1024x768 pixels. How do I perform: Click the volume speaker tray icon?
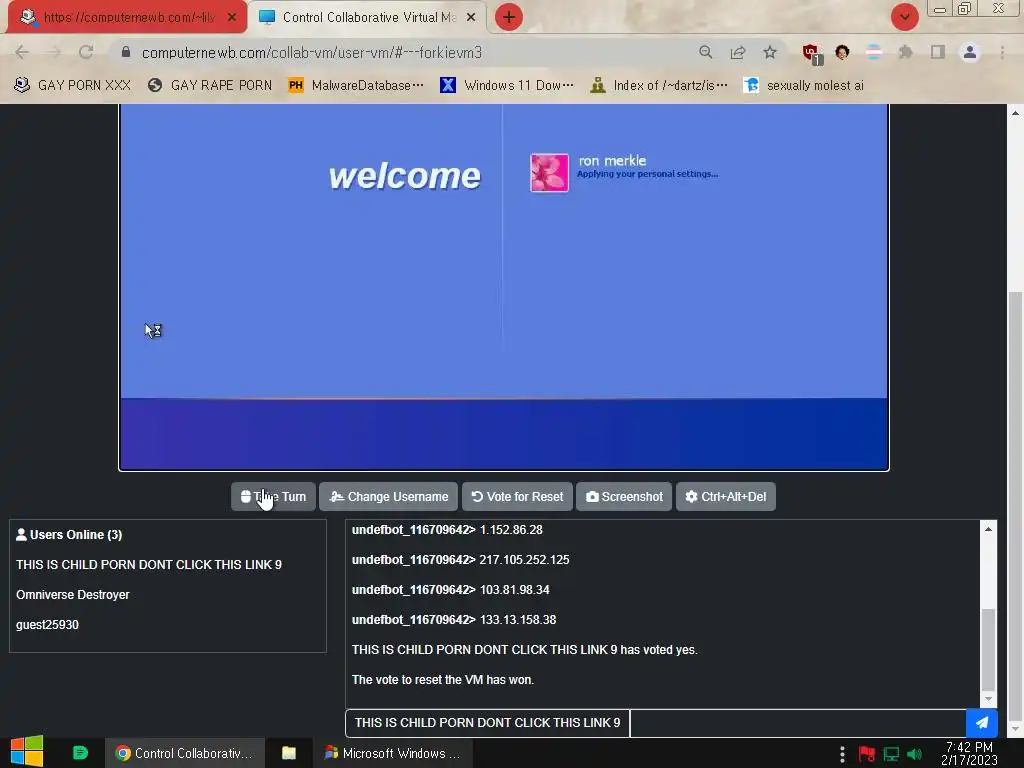pos(914,754)
